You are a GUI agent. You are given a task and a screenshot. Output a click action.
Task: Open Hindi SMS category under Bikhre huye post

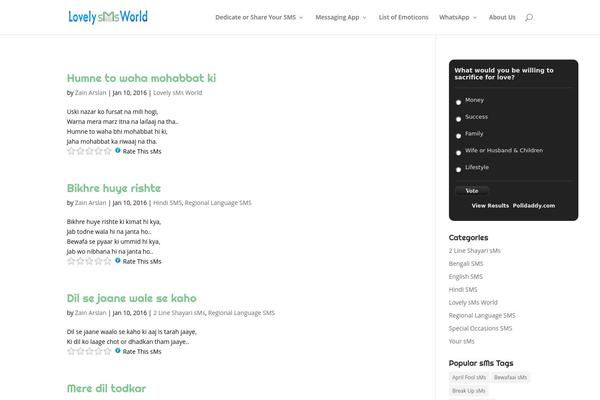(167, 203)
